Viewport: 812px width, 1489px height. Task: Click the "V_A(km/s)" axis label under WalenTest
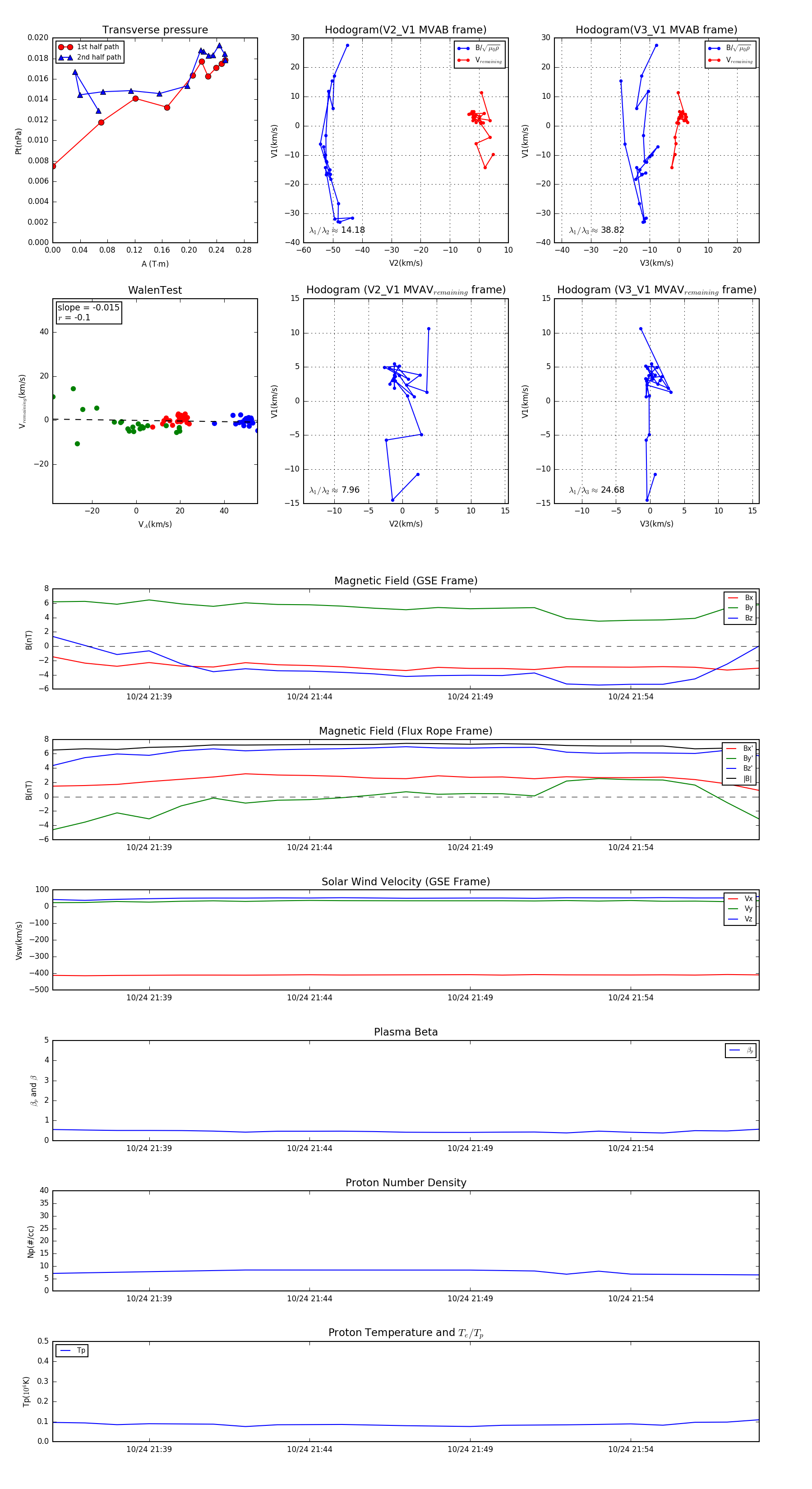coord(155,524)
